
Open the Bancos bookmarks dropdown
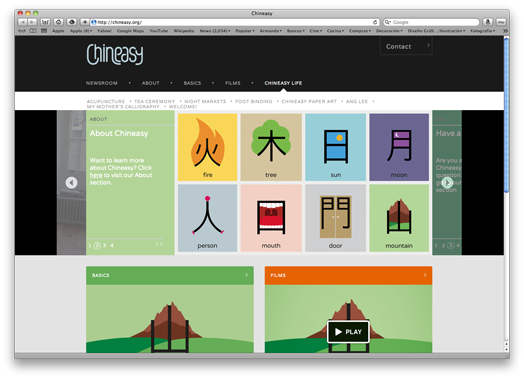click(x=296, y=31)
